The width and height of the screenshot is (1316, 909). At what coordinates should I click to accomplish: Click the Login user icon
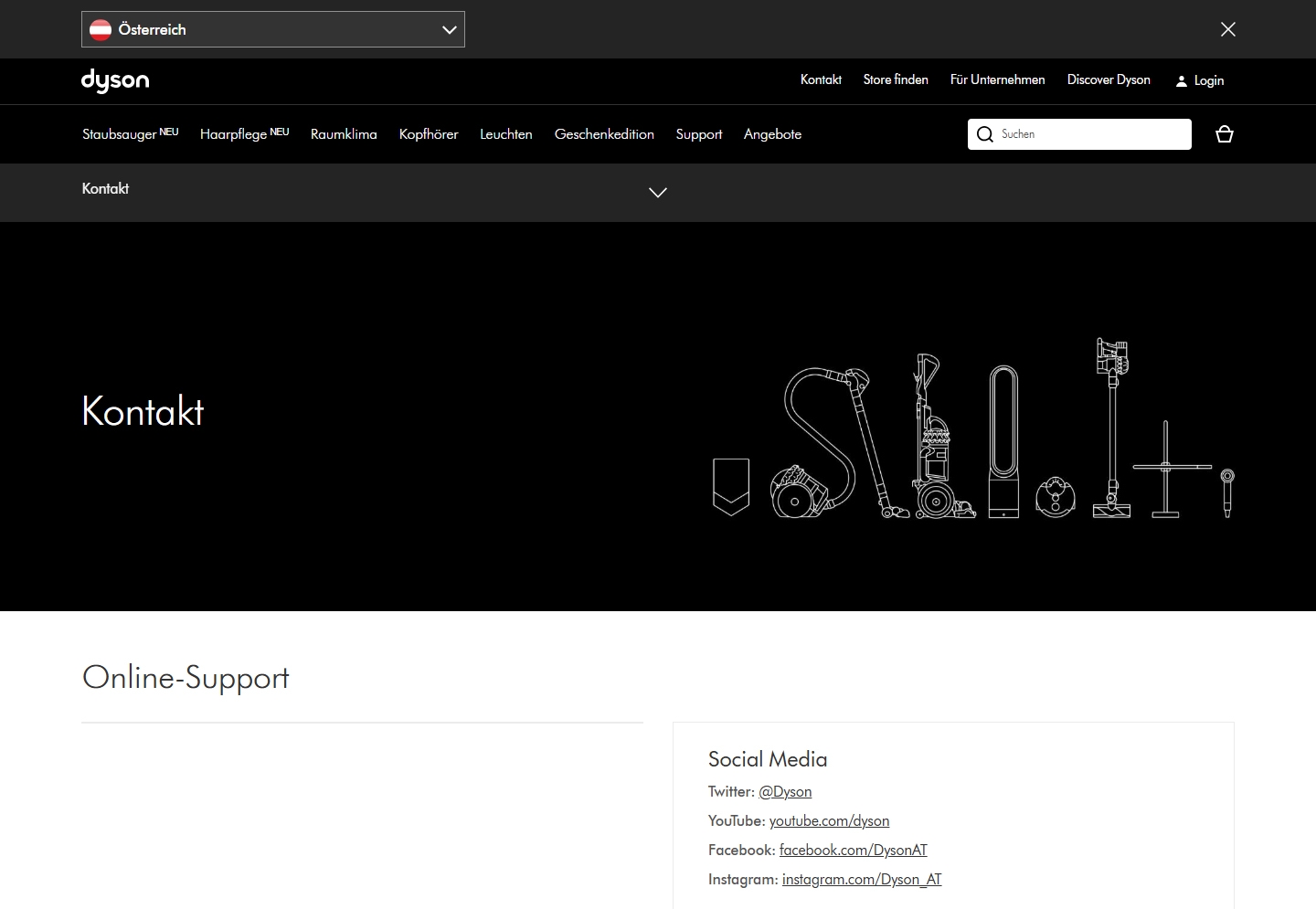coord(1181,81)
